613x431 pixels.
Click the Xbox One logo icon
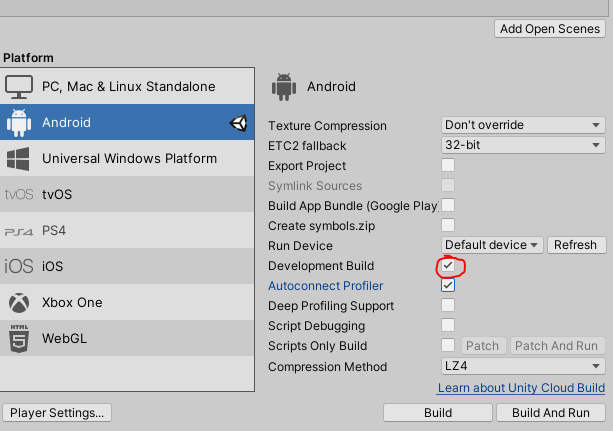(19, 303)
